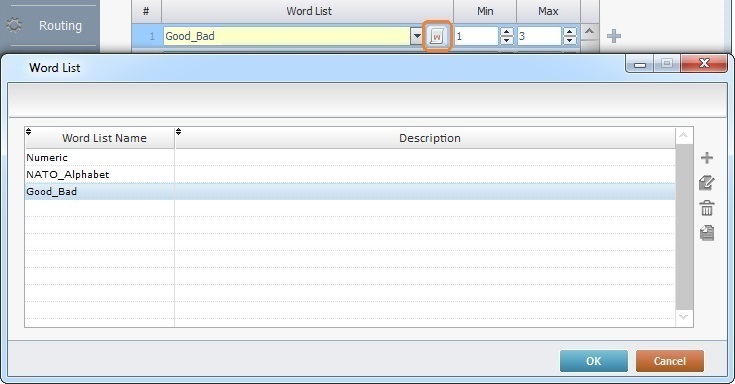735x384 pixels.
Task: Select the Good_Bad word list row
Action: point(350,191)
